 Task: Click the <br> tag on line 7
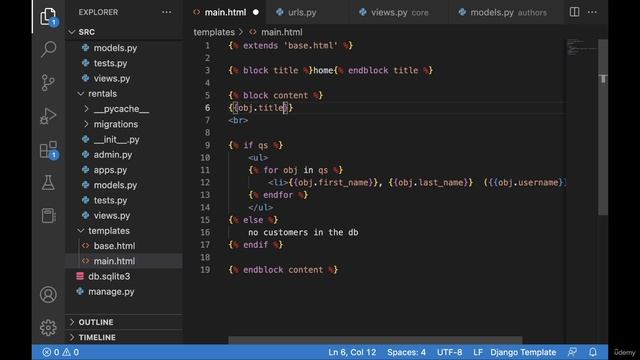tap(238, 120)
